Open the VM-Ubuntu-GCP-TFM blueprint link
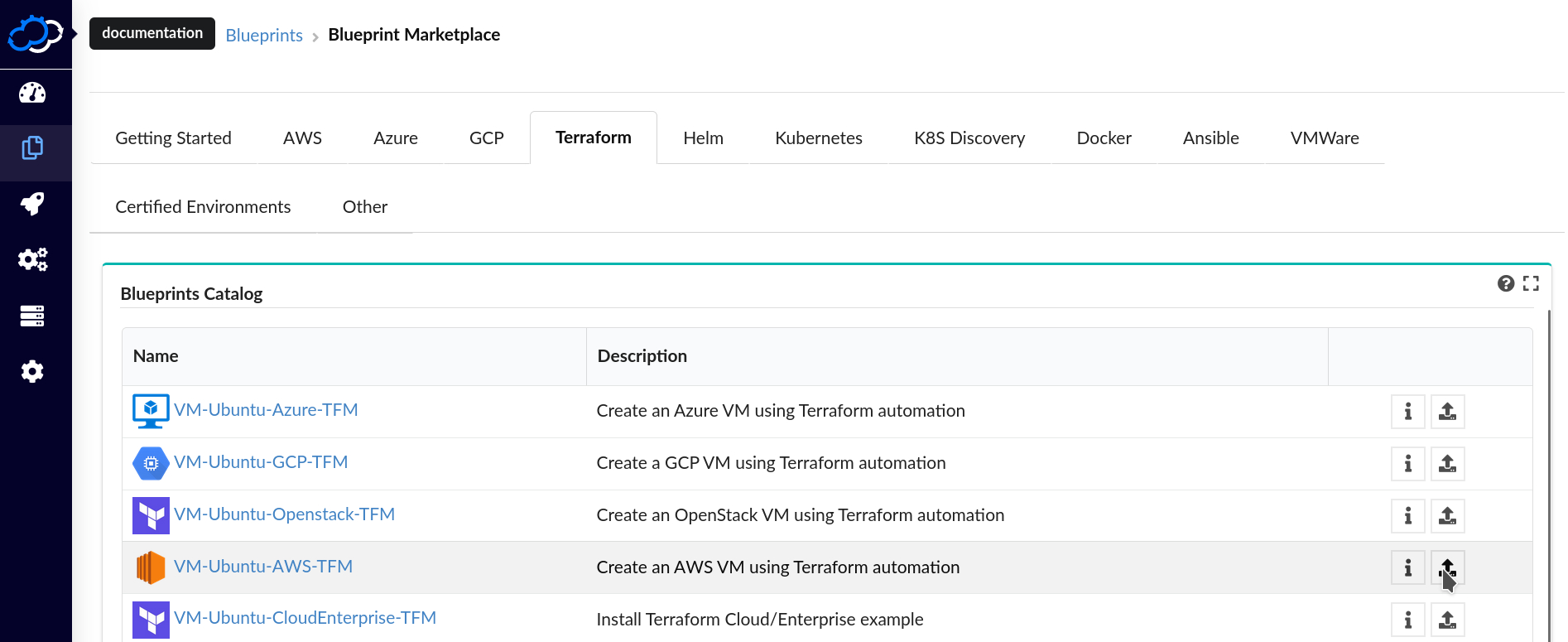Screen dimensions: 1568x642 point(261,462)
